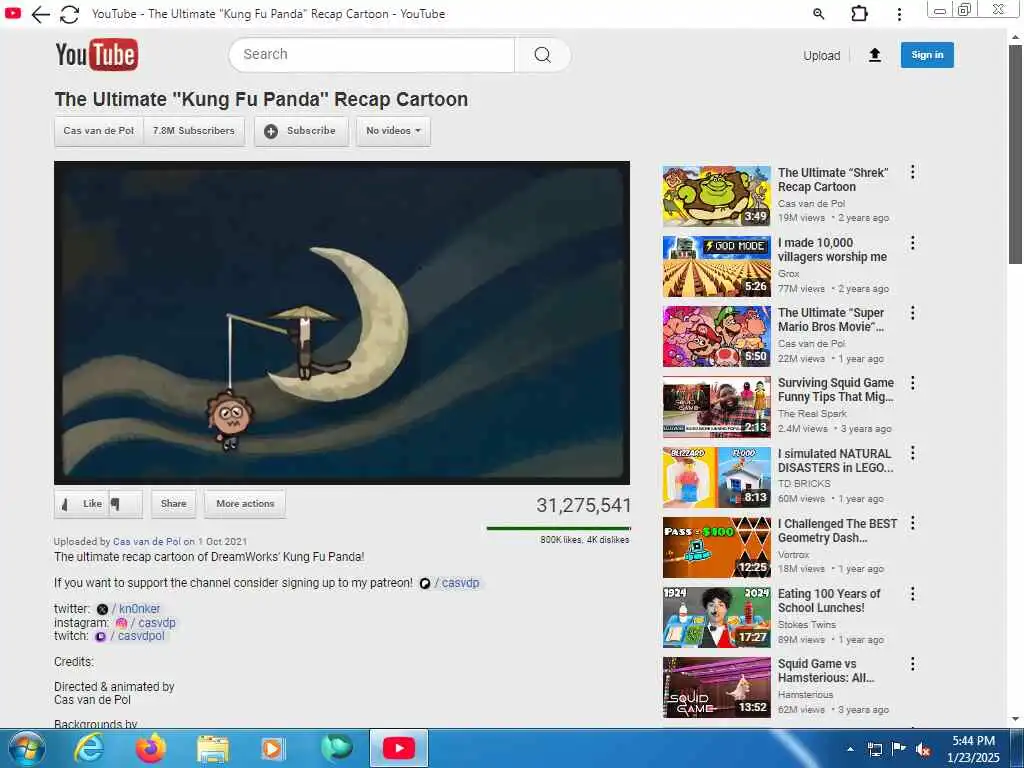Click the YouTube taskbar app button
Viewport: 1024px width, 768px height.
(x=399, y=748)
